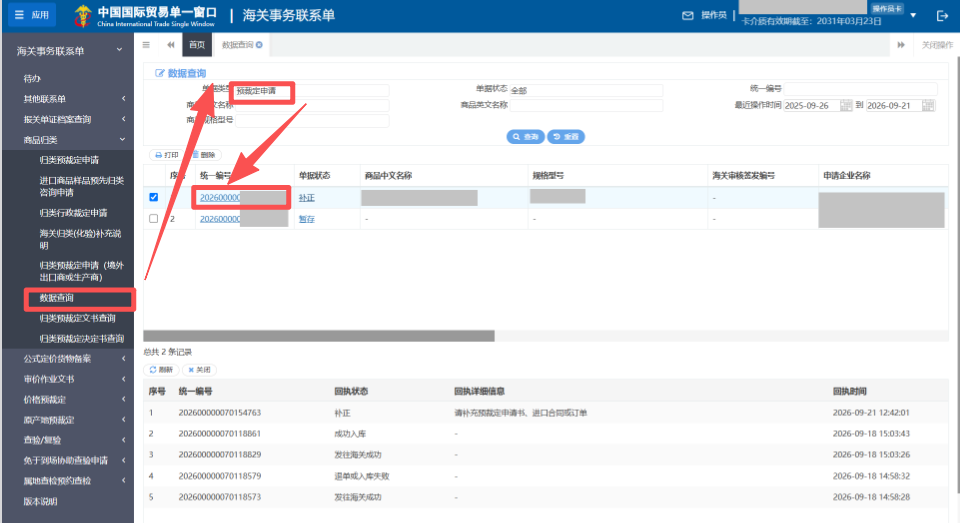Screen dimensions: 960x523
Task: Click the tabs scroll-right double arrow
Action: tap(901, 45)
